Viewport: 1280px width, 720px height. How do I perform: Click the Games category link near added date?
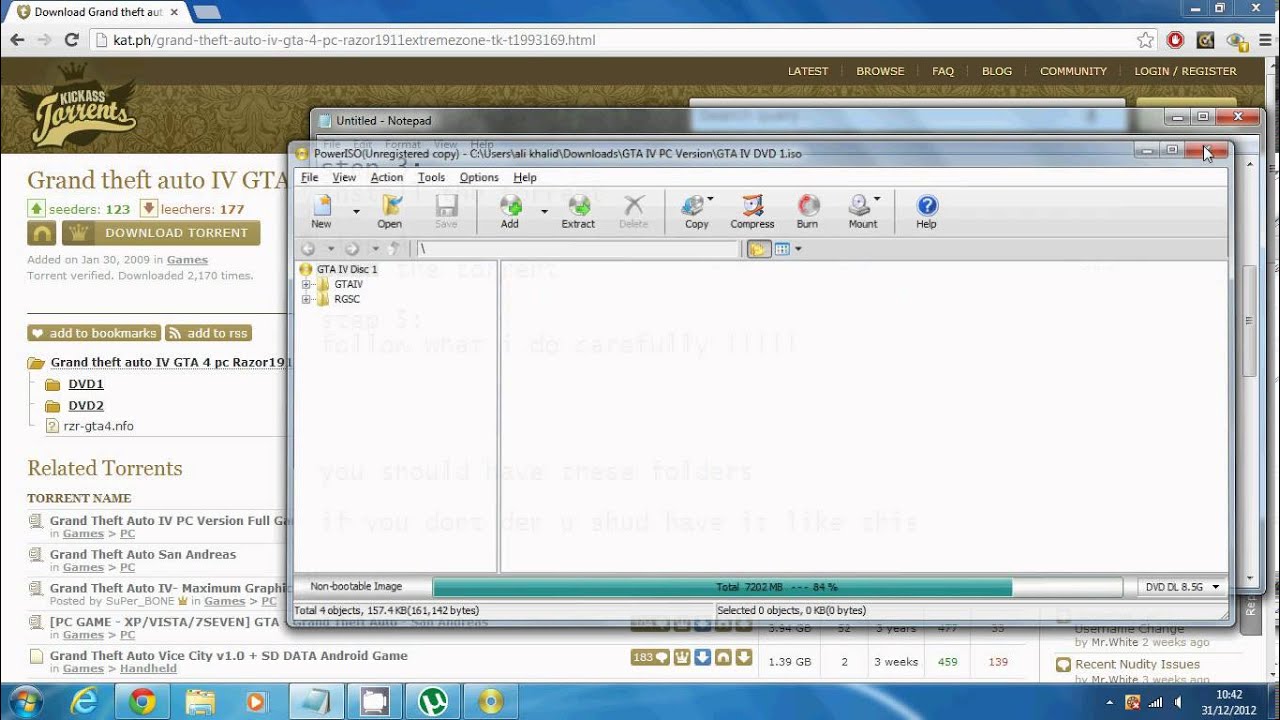click(187, 260)
